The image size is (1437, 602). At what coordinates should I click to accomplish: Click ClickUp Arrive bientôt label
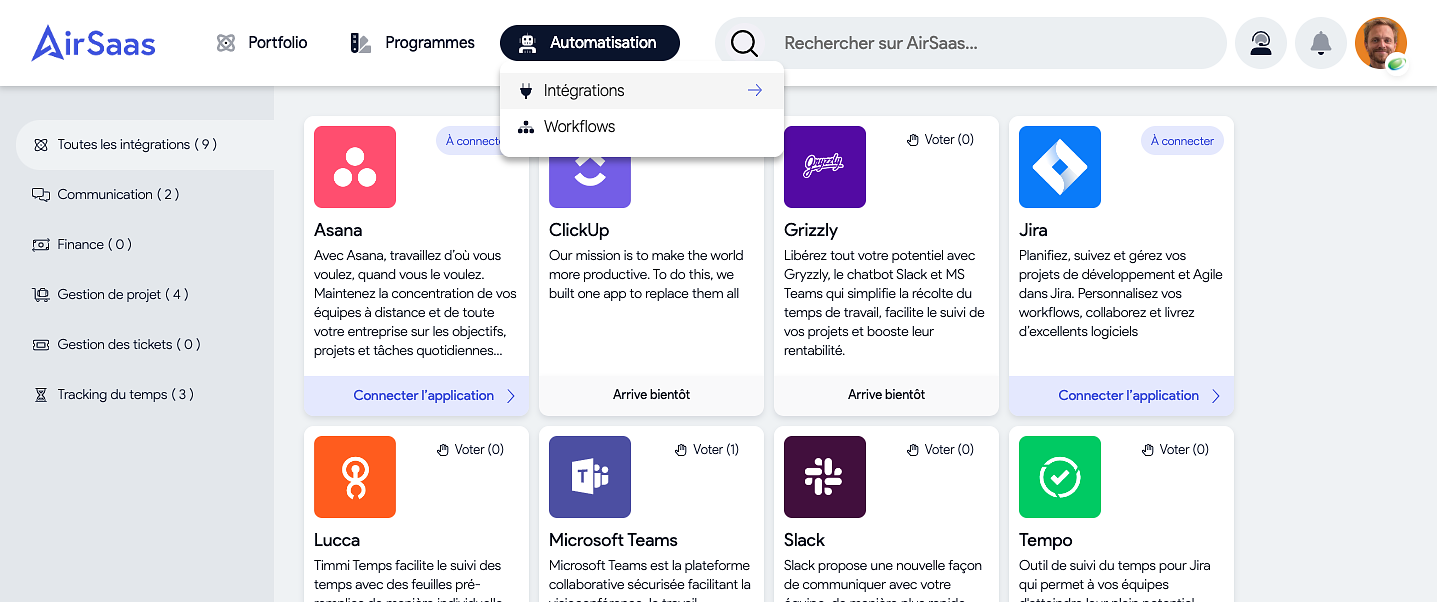click(x=651, y=395)
